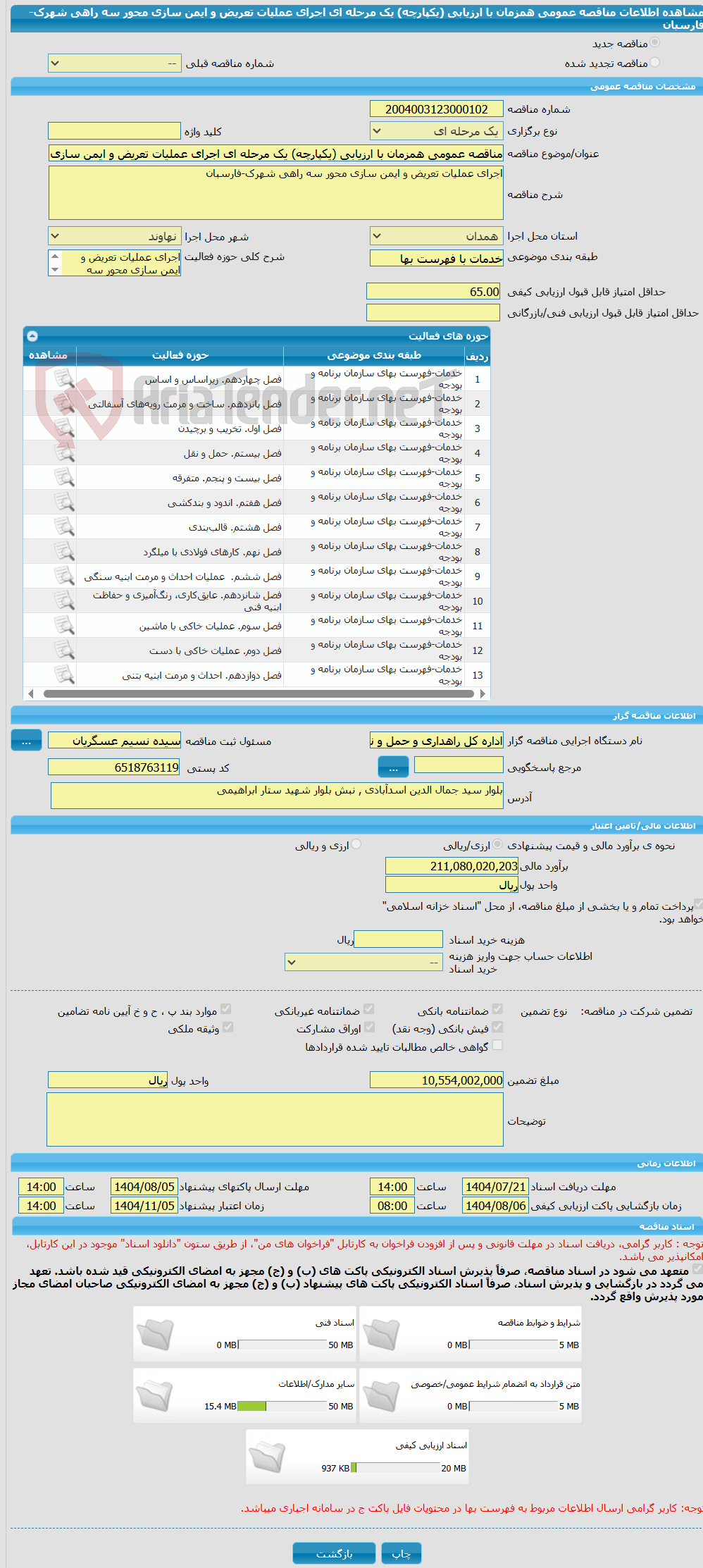Click the برآورد مالی amount field

tap(452, 866)
